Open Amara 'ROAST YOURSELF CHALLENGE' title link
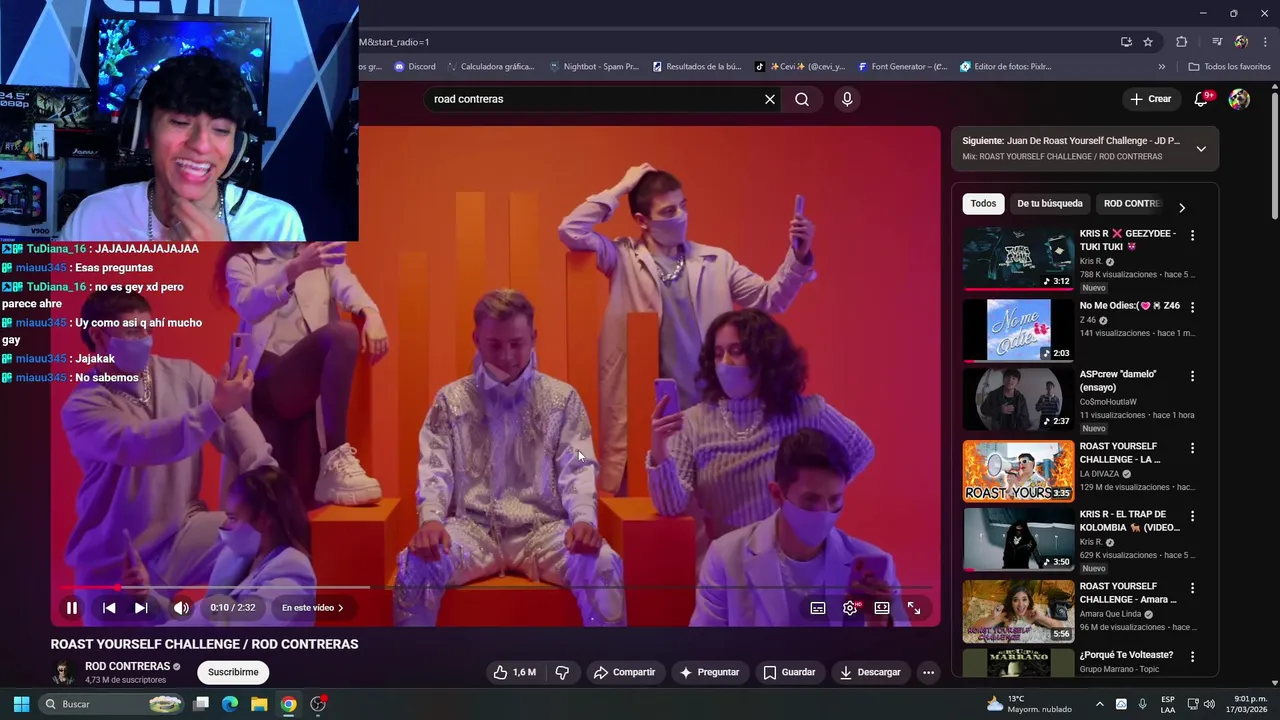The height and width of the screenshot is (720, 1280). pyautogui.click(x=1128, y=593)
